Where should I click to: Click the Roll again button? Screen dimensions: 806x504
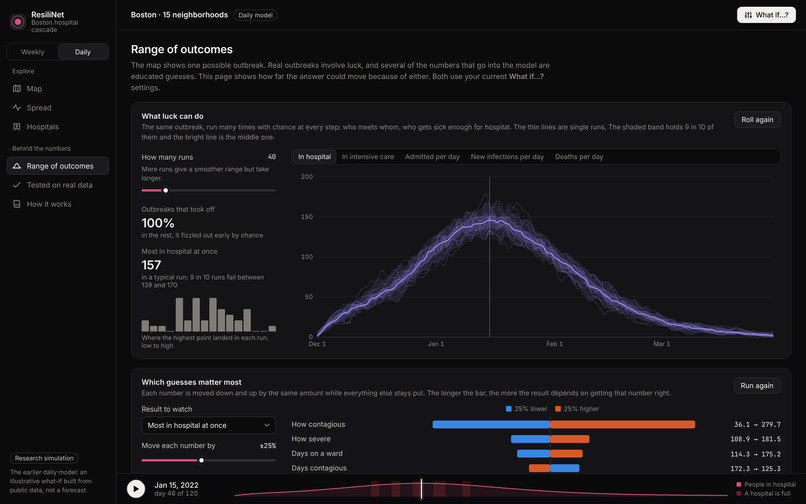coord(757,119)
